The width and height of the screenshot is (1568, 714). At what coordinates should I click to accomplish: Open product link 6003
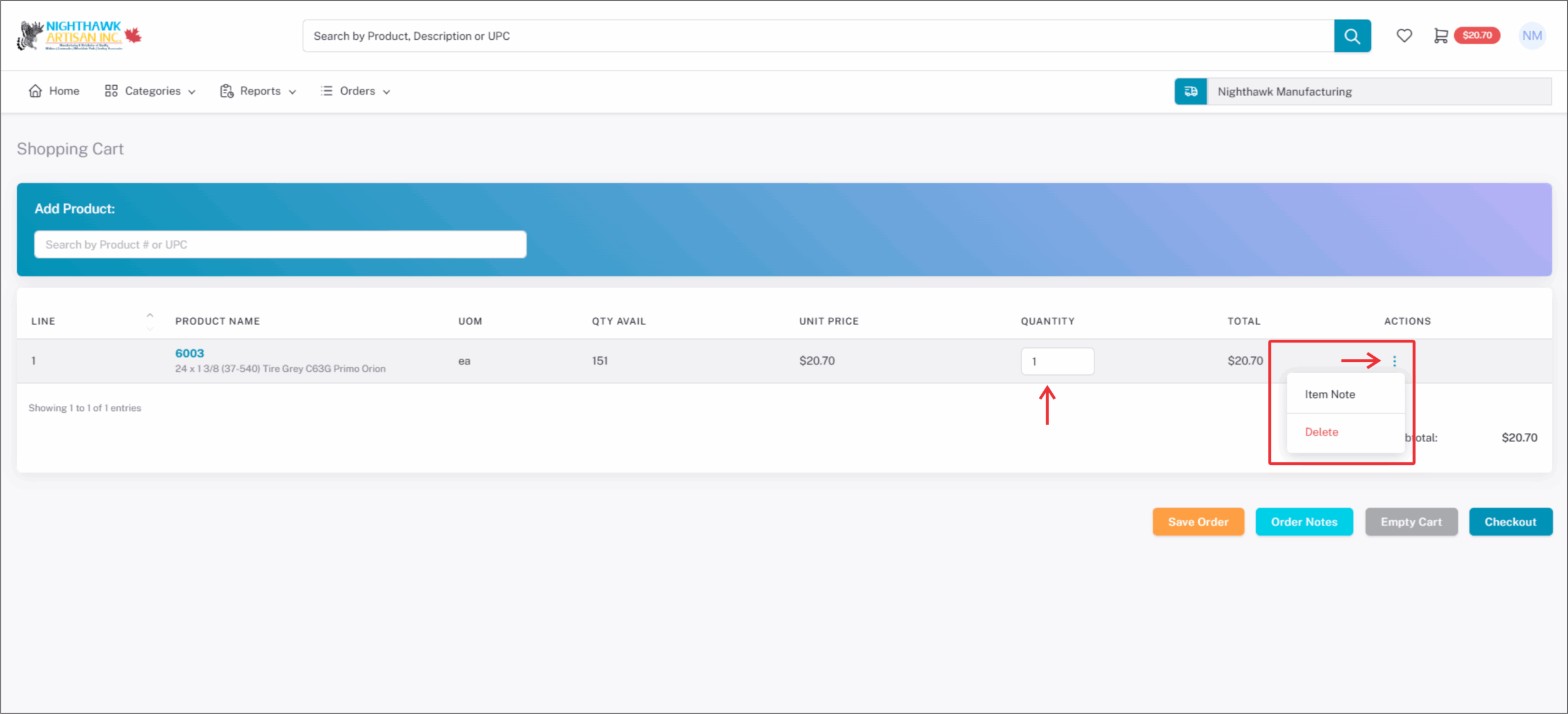[189, 353]
